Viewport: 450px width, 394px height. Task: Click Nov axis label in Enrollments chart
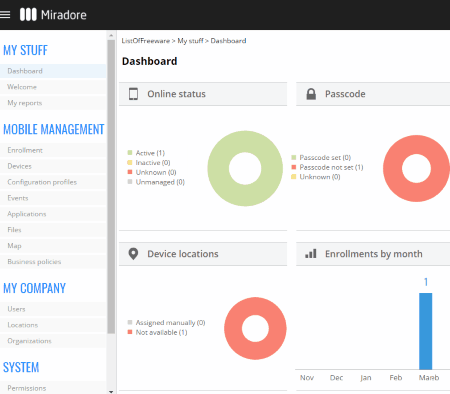click(307, 378)
